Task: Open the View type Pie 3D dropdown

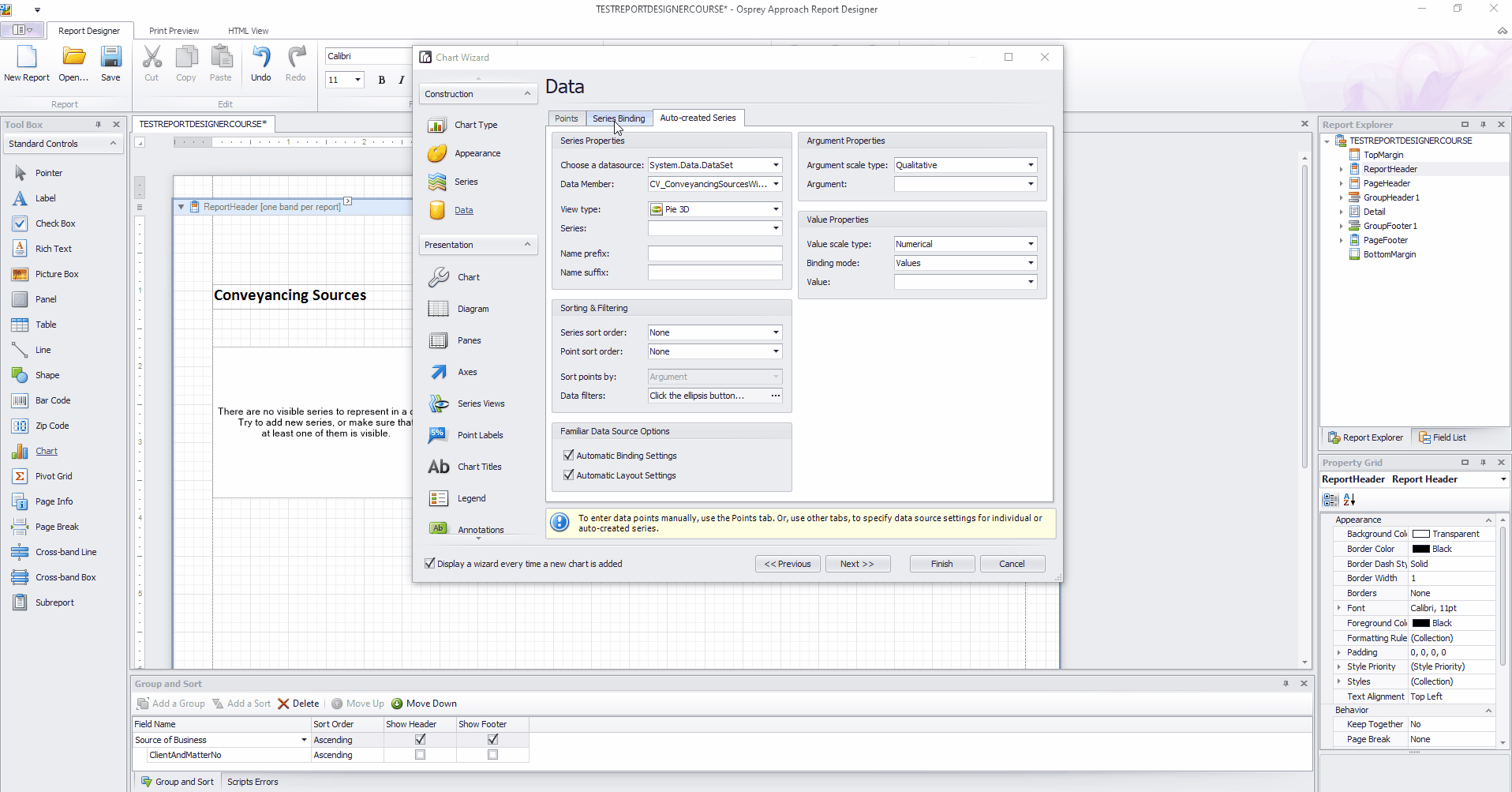Action: click(x=776, y=209)
